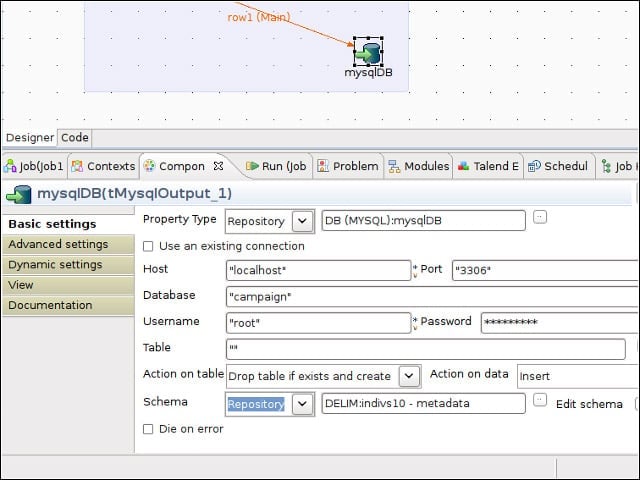The image size is (640, 480).
Task: Click the Database input field
Action: (432, 297)
